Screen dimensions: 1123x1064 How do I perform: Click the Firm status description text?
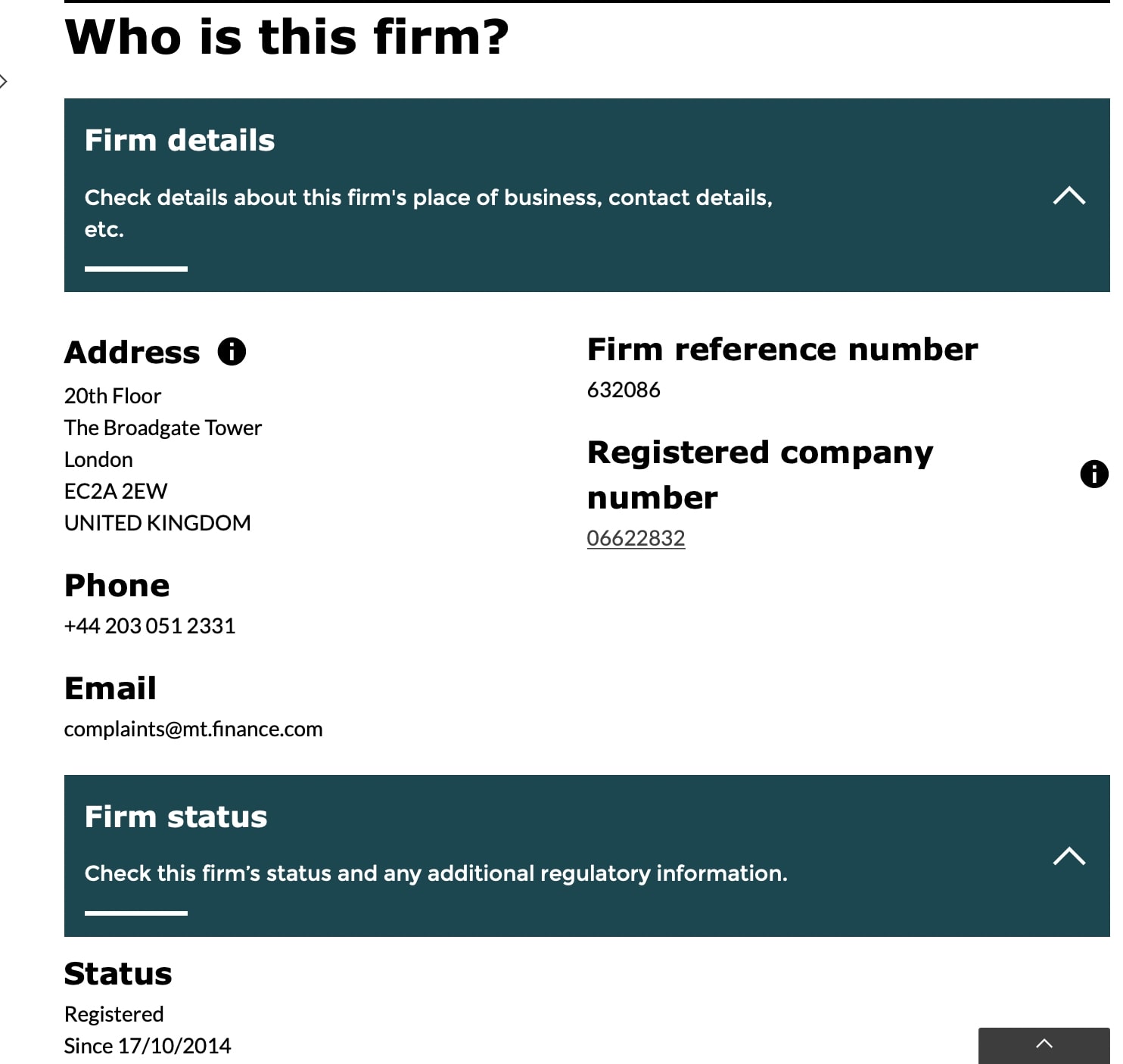(x=436, y=873)
